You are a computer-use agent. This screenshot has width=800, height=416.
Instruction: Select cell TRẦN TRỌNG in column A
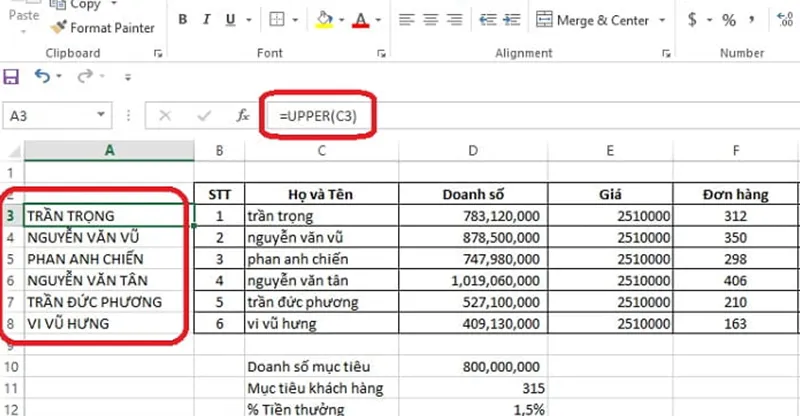coord(109,215)
